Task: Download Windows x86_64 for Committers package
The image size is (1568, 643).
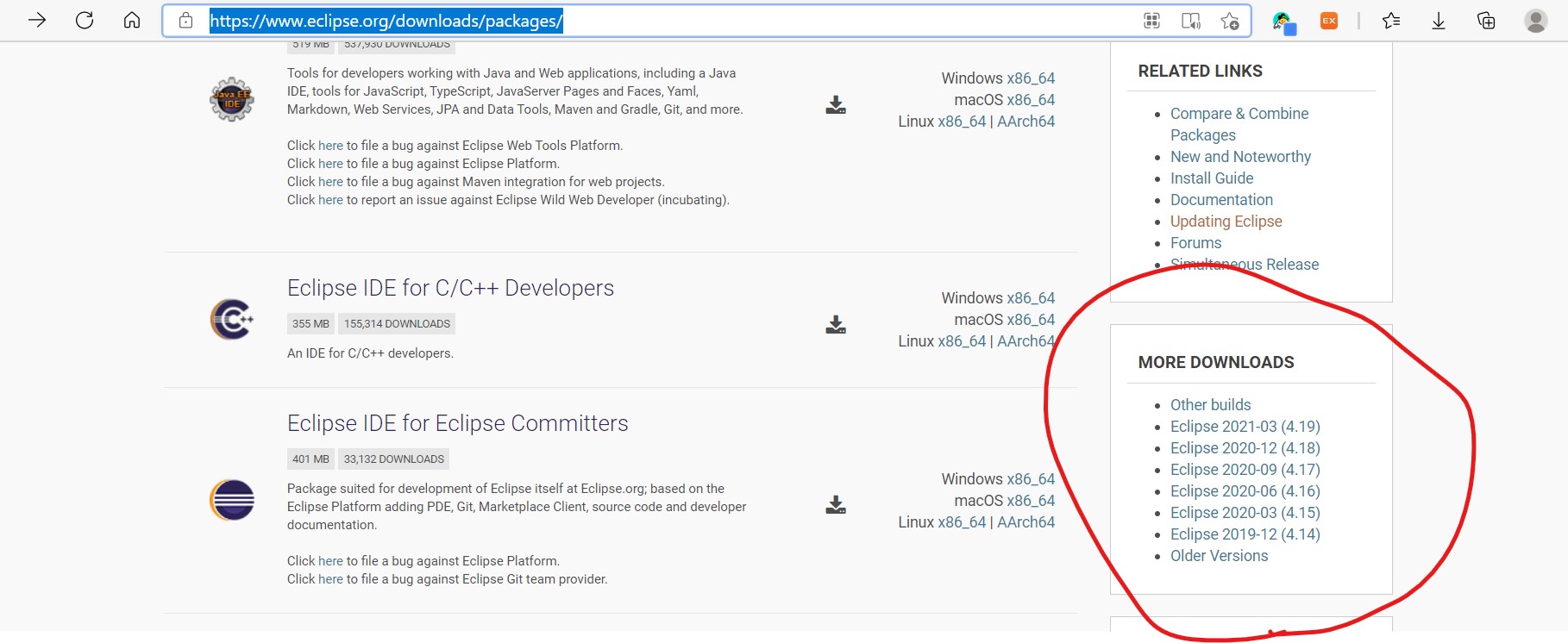Action: pyautogui.click(x=1031, y=479)
